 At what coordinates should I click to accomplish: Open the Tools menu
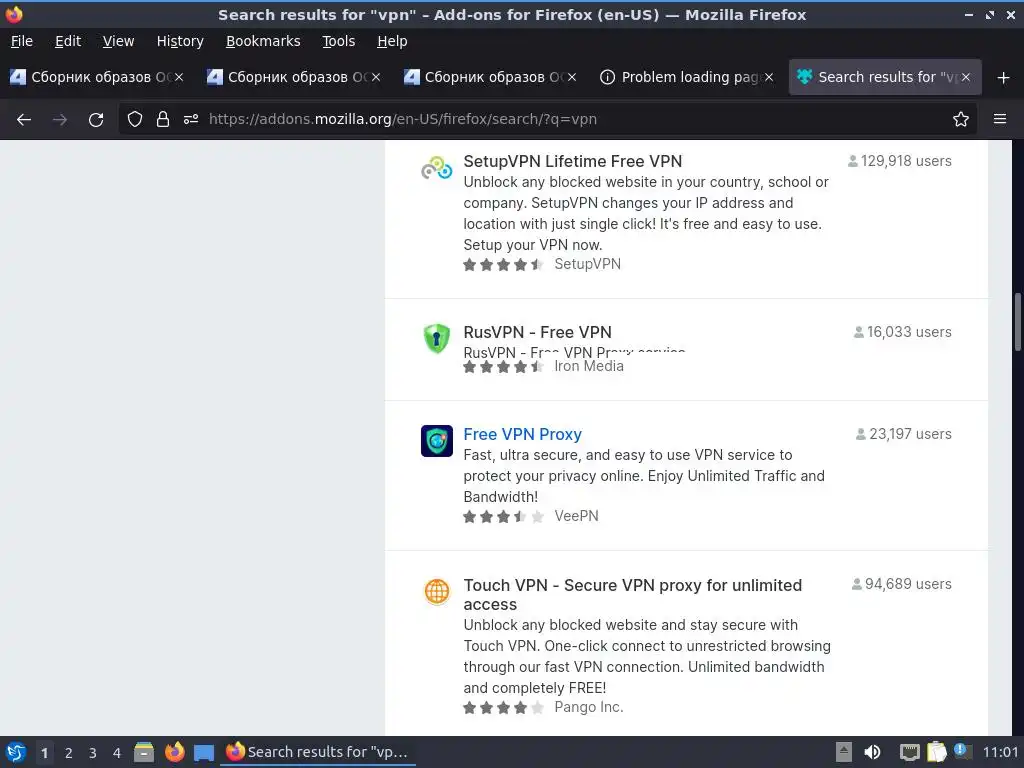338,41
